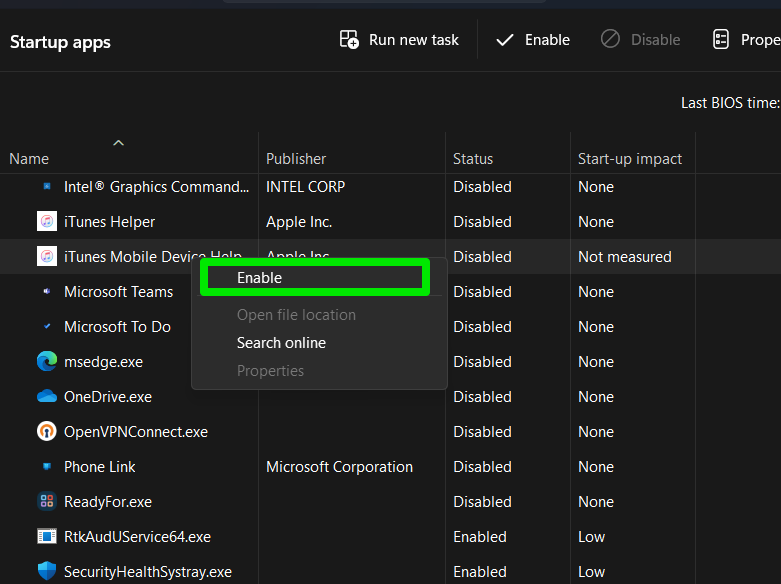Click the Run new task icon

[349, 39]
